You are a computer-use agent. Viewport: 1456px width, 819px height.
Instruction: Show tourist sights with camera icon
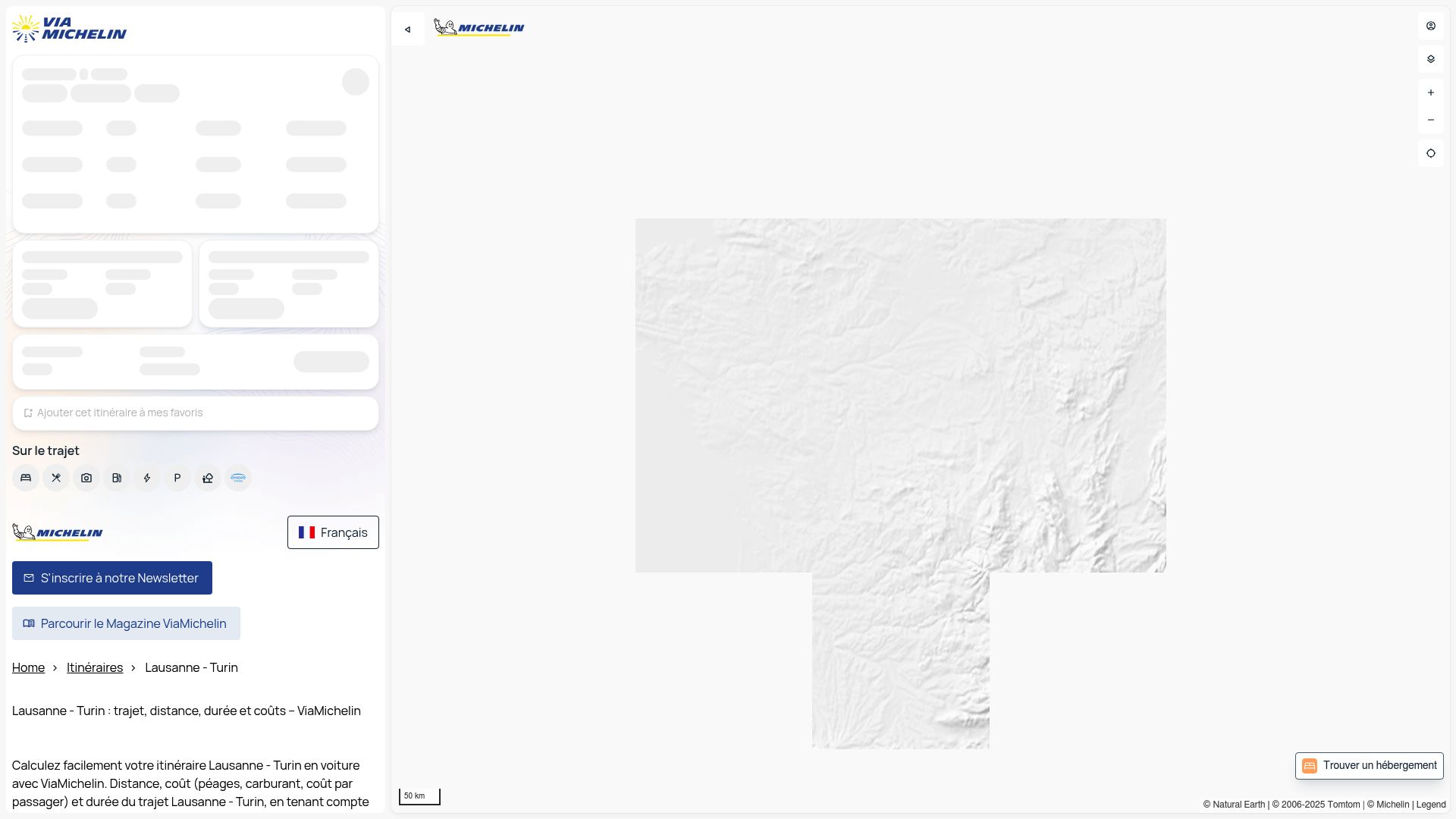(86, 478)
